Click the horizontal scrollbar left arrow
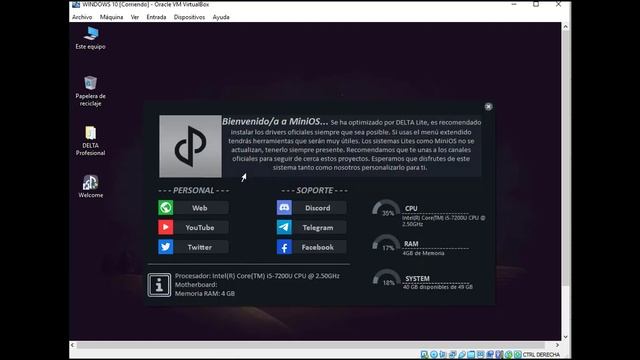Image resolution: width=640 pixels, height=360 pixels. click(73, 345)
